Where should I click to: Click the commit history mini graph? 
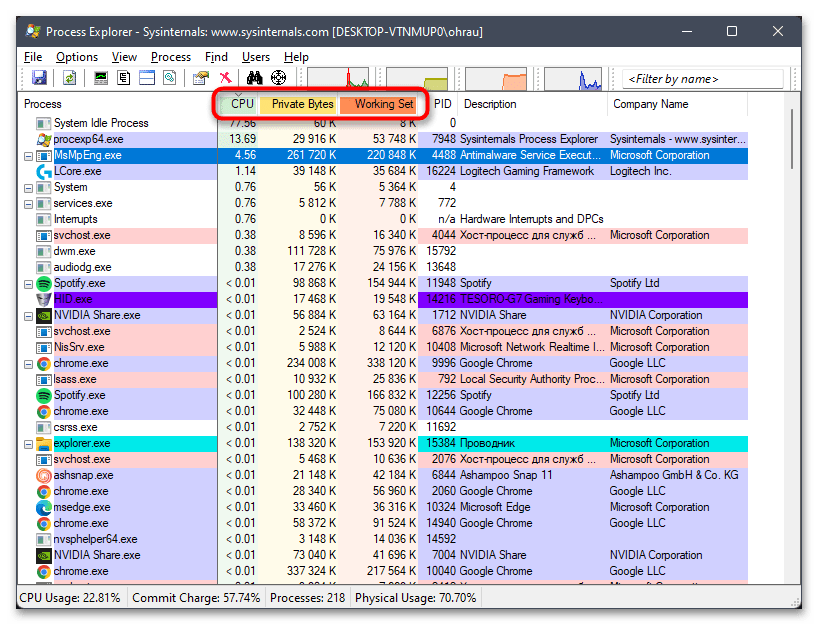click(x=415, y=77)
